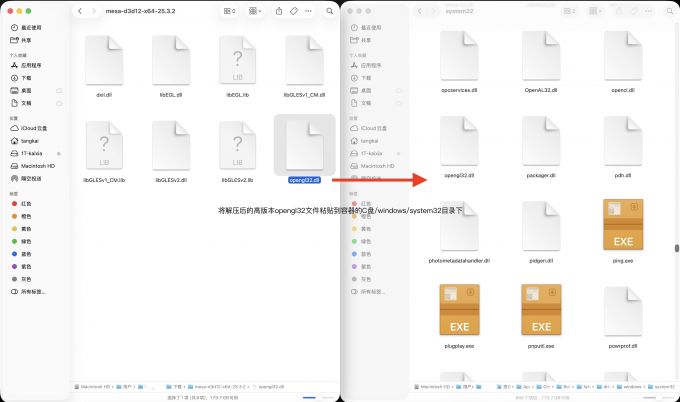The width and height of the screenshot is (680, 402).
Task: Go forward in mesa-d3d12 window
Action: 94,11
